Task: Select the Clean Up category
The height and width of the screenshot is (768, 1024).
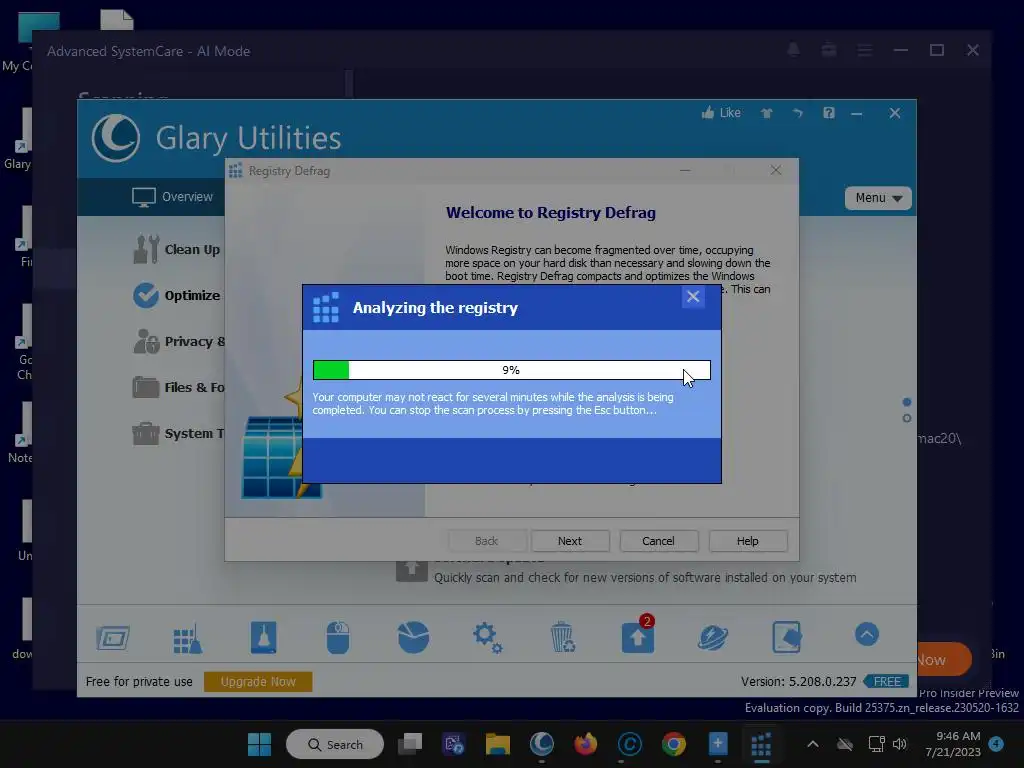Action: point(176,249)
